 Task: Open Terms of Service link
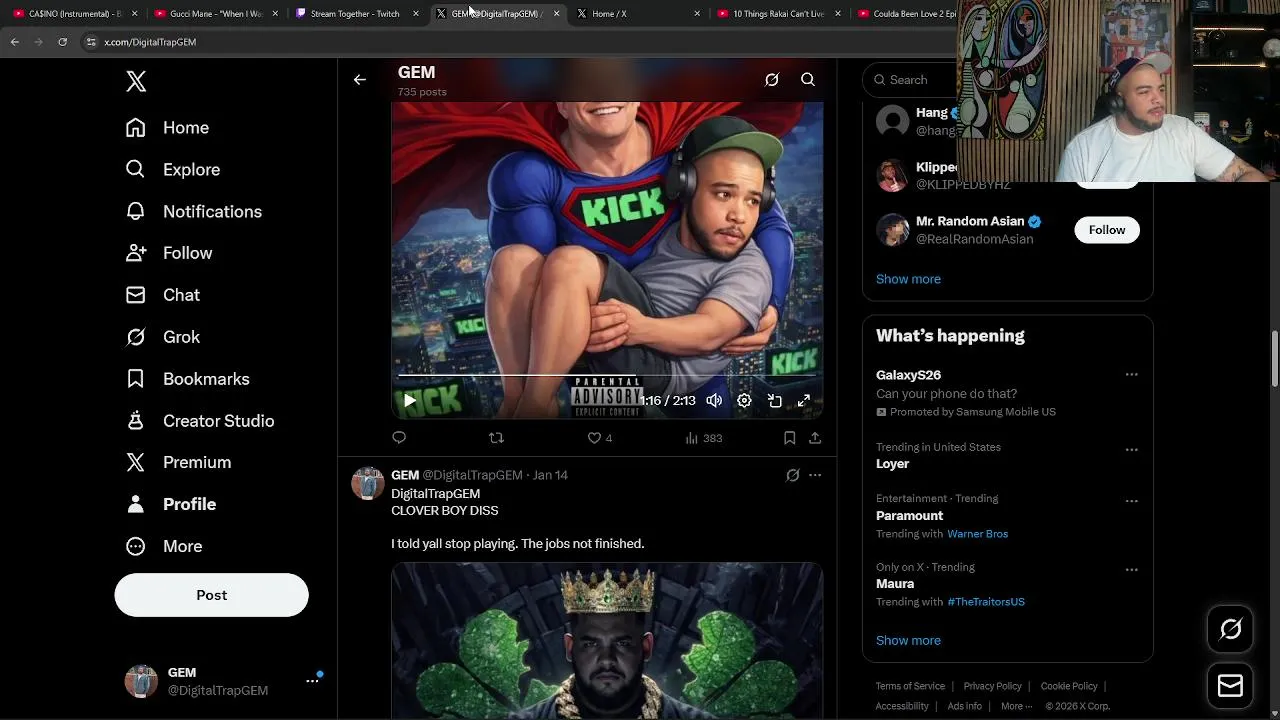click(910, 686)
